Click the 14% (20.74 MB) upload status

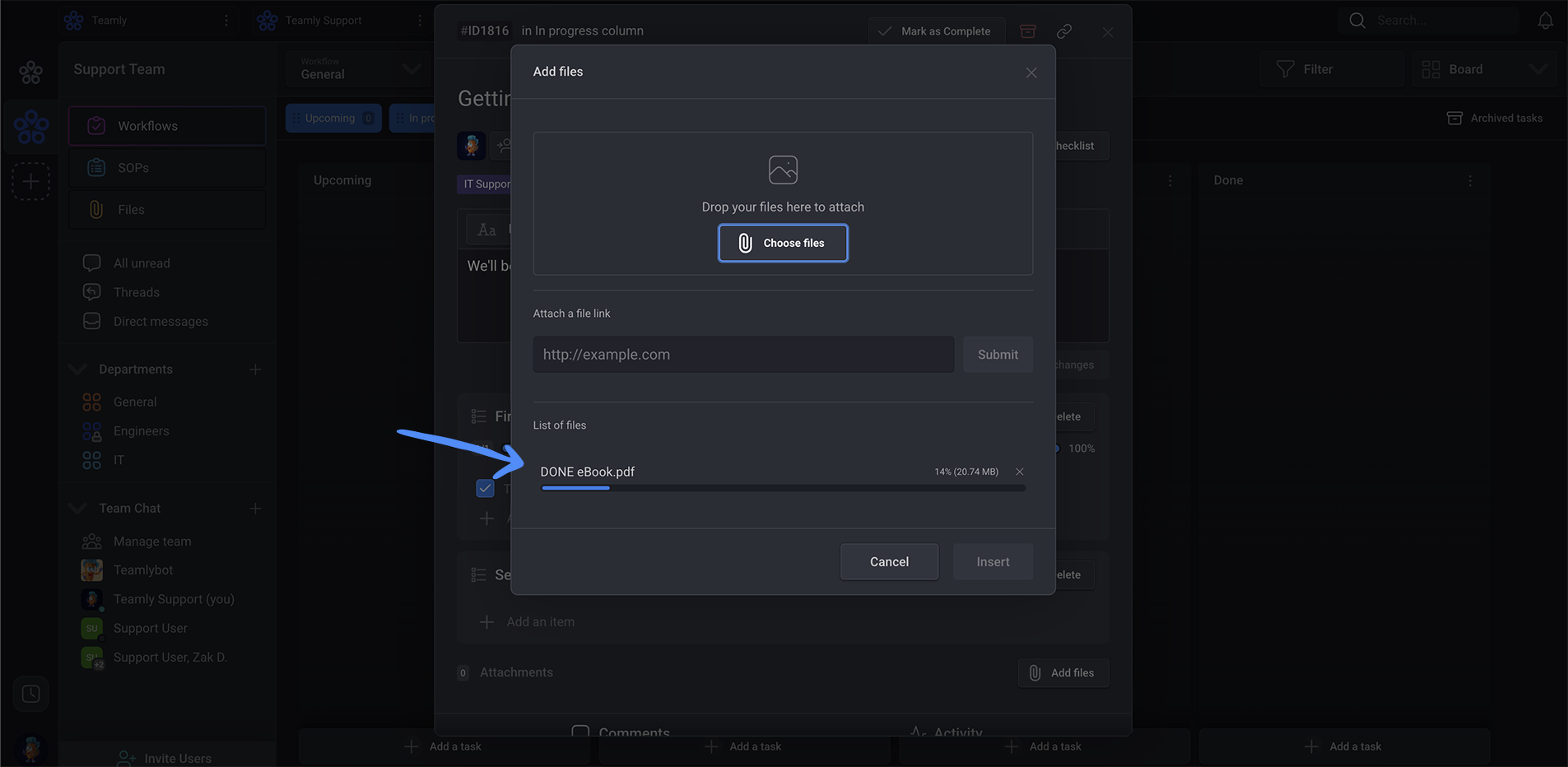966,472
